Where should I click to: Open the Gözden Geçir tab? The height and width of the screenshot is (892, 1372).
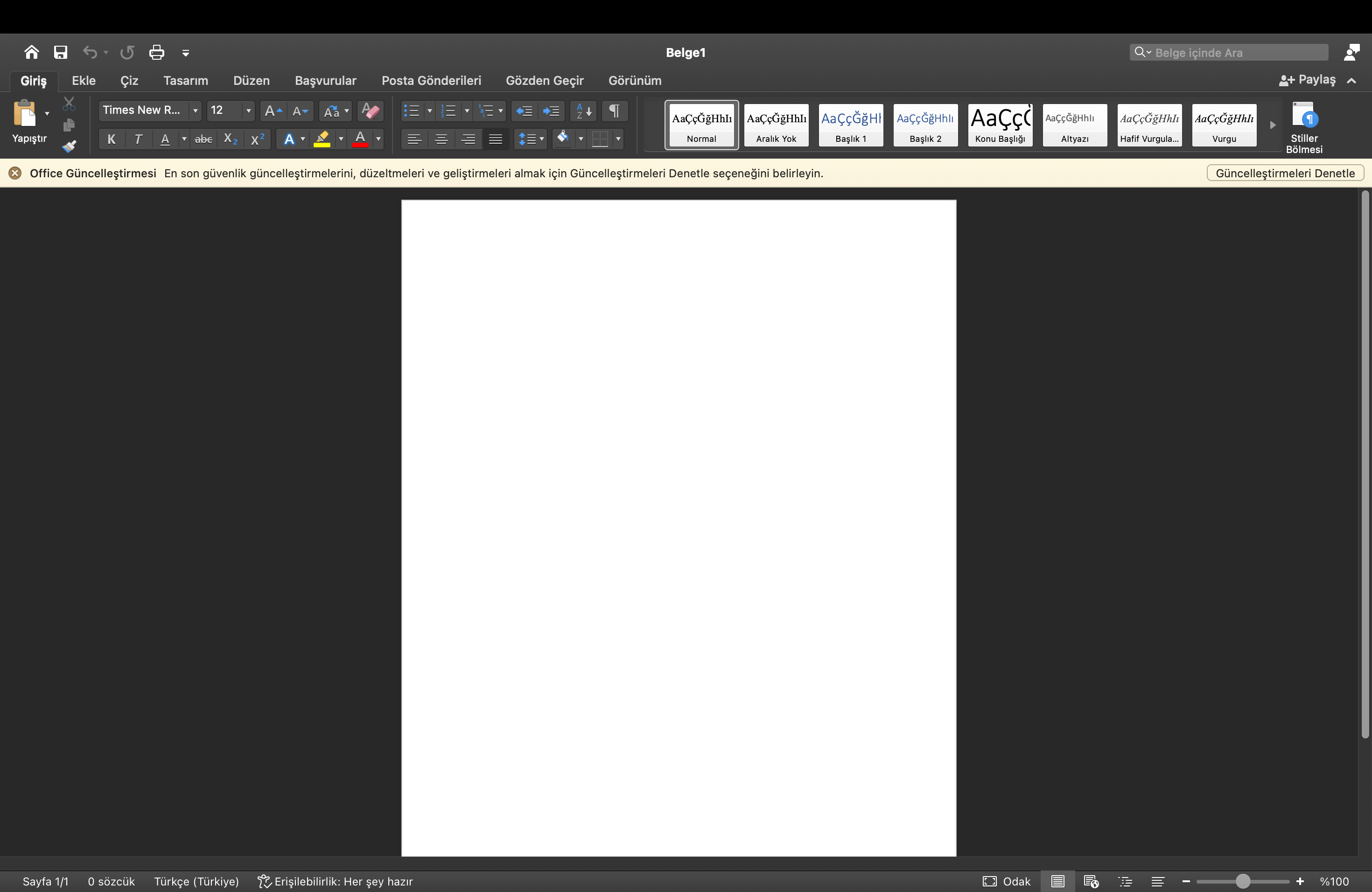coord(545,81)
